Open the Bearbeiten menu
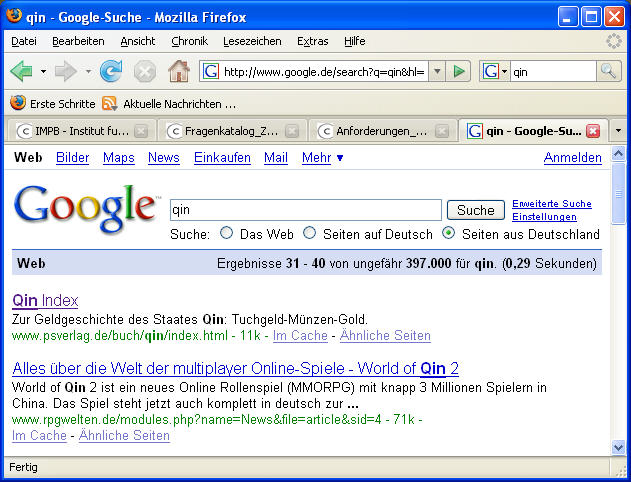This screenshot has height=482, width=631. (78, 41)
